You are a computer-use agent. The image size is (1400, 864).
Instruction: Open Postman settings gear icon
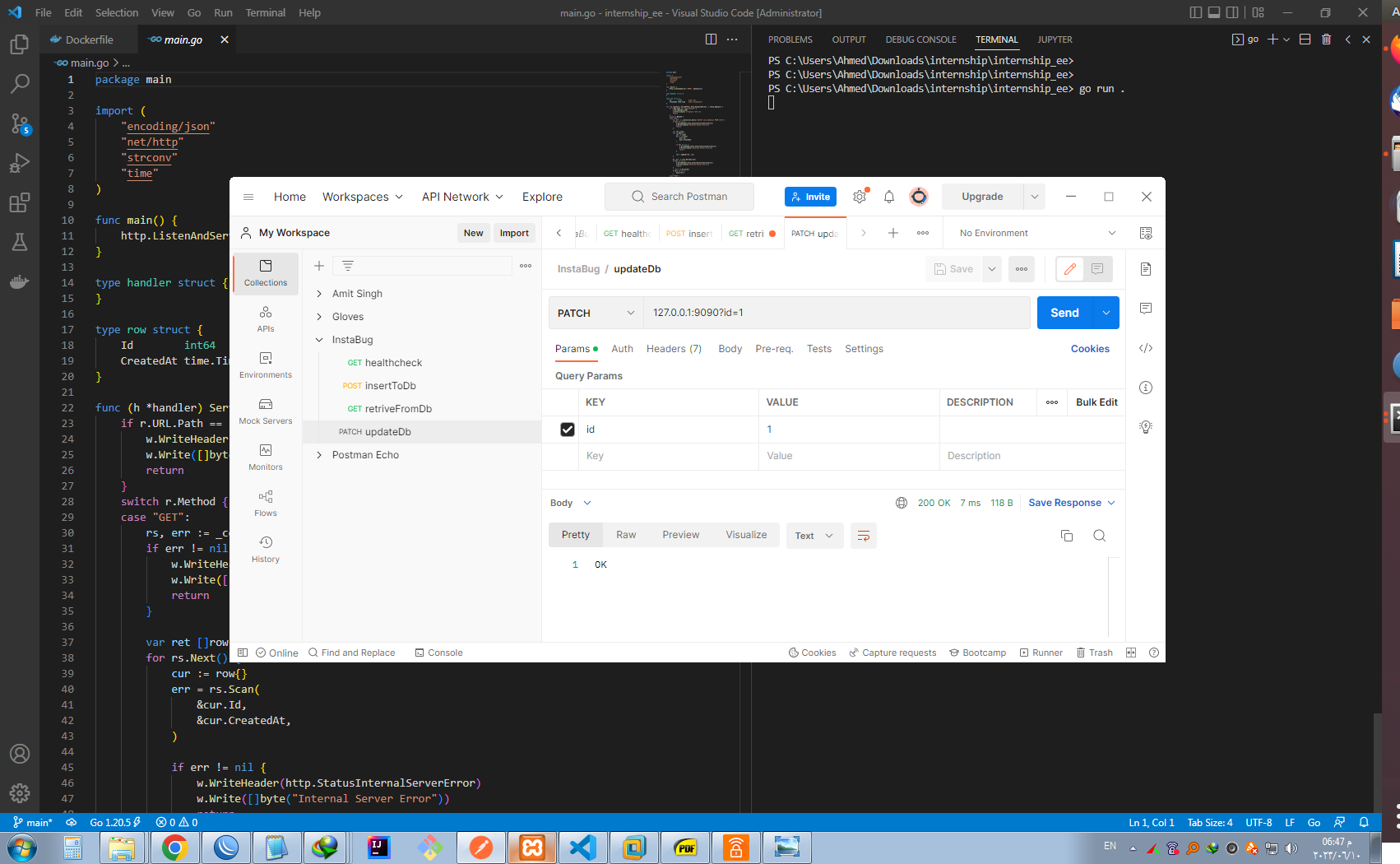[x=860, y=197]
